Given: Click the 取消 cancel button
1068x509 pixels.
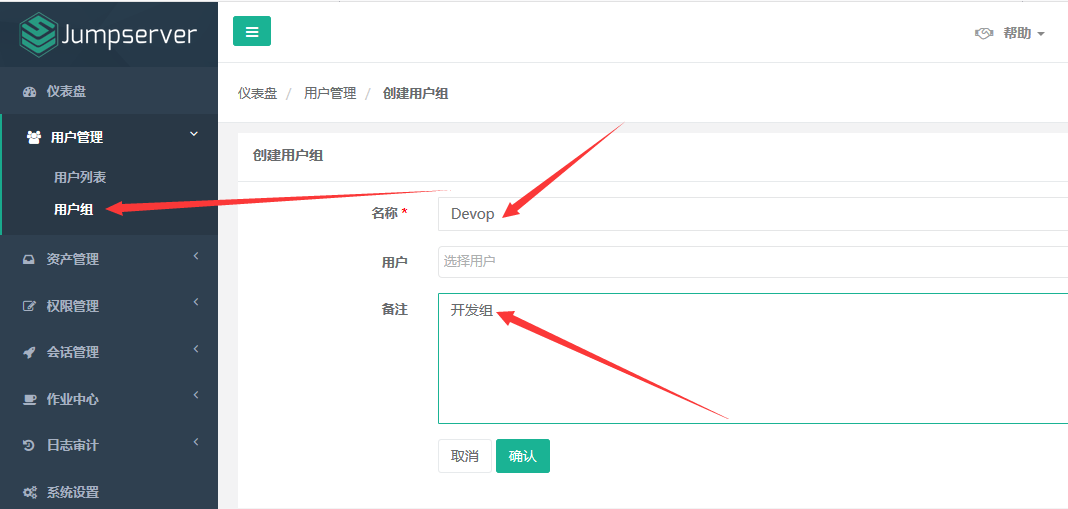Looking at the screenshot, I should 465,456.
